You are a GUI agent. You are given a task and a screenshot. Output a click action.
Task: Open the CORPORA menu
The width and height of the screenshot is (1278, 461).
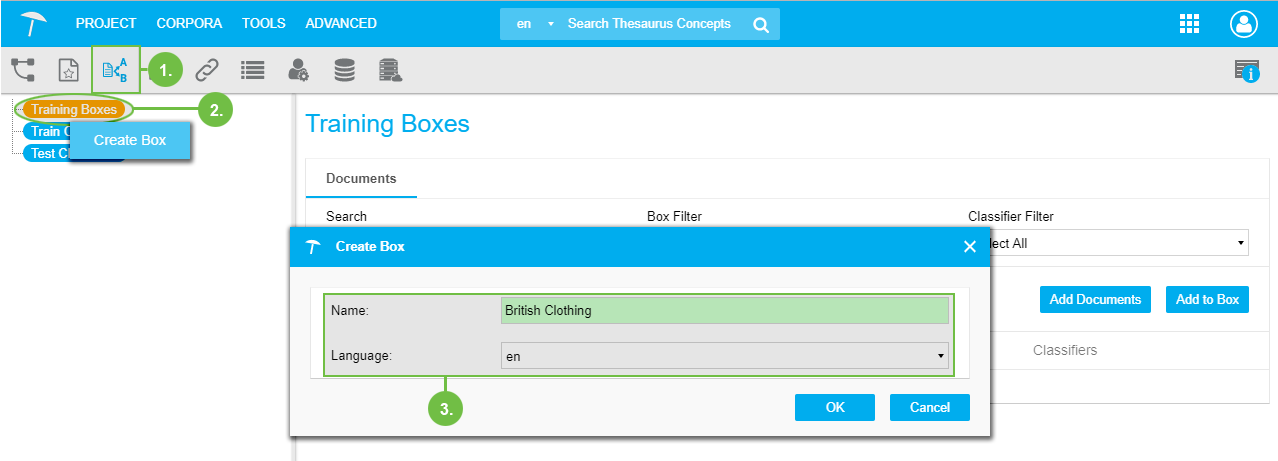point(189,23)
